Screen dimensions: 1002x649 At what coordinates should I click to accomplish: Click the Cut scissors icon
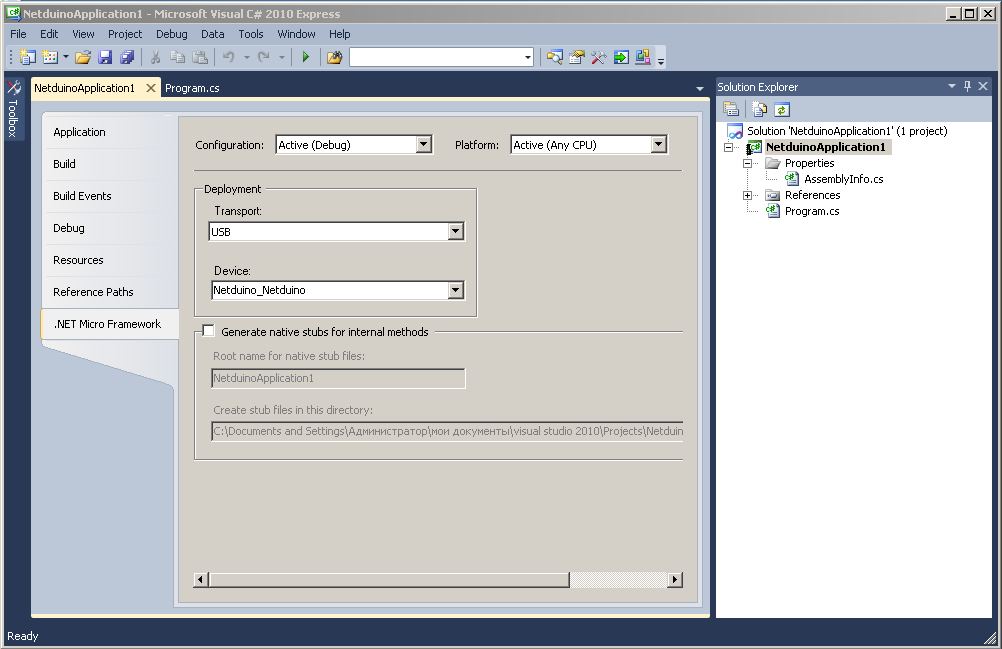pos(155,57)
